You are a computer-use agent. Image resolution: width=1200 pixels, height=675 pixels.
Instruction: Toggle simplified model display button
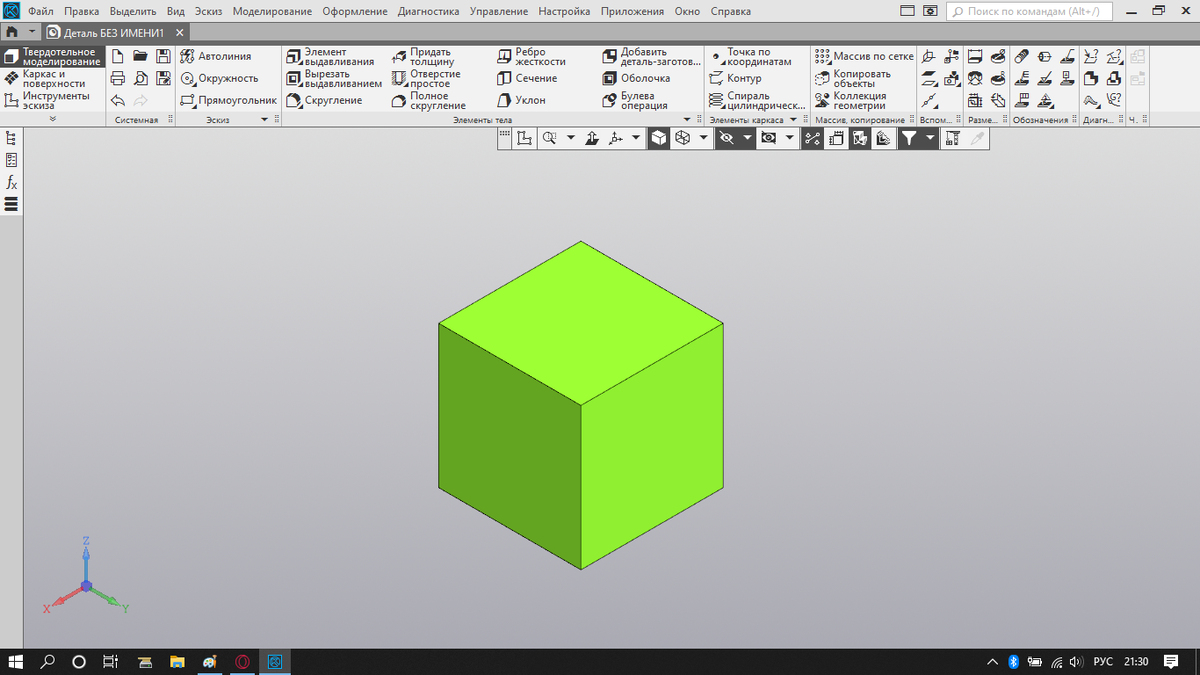[x=884, y=139]
